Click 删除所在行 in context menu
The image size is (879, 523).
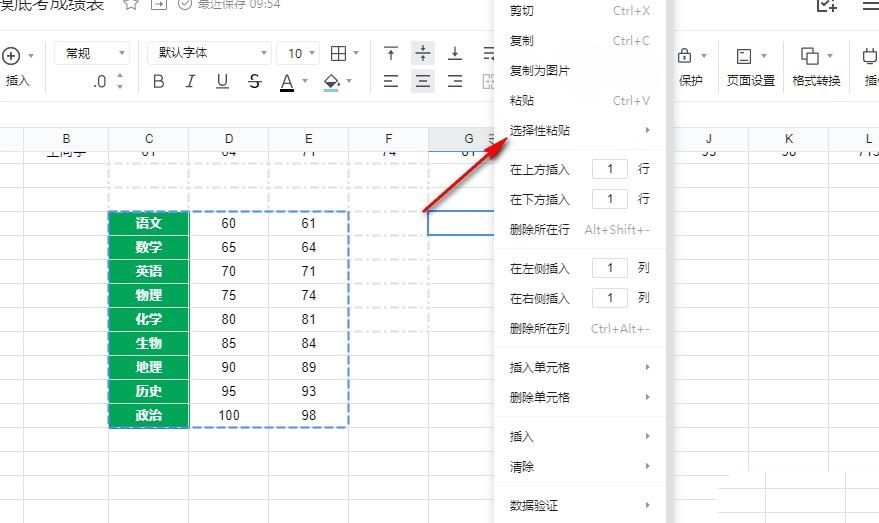coord(540,230)
